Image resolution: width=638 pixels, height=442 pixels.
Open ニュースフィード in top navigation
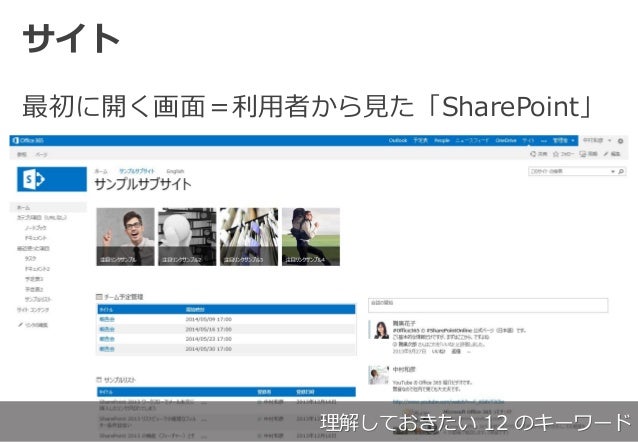click(472, 140)
